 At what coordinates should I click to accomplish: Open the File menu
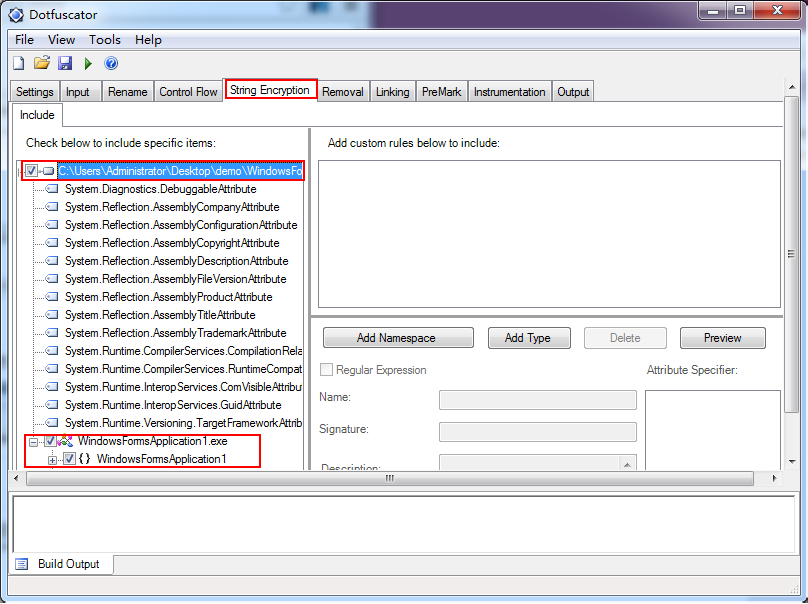coord(24,40)
